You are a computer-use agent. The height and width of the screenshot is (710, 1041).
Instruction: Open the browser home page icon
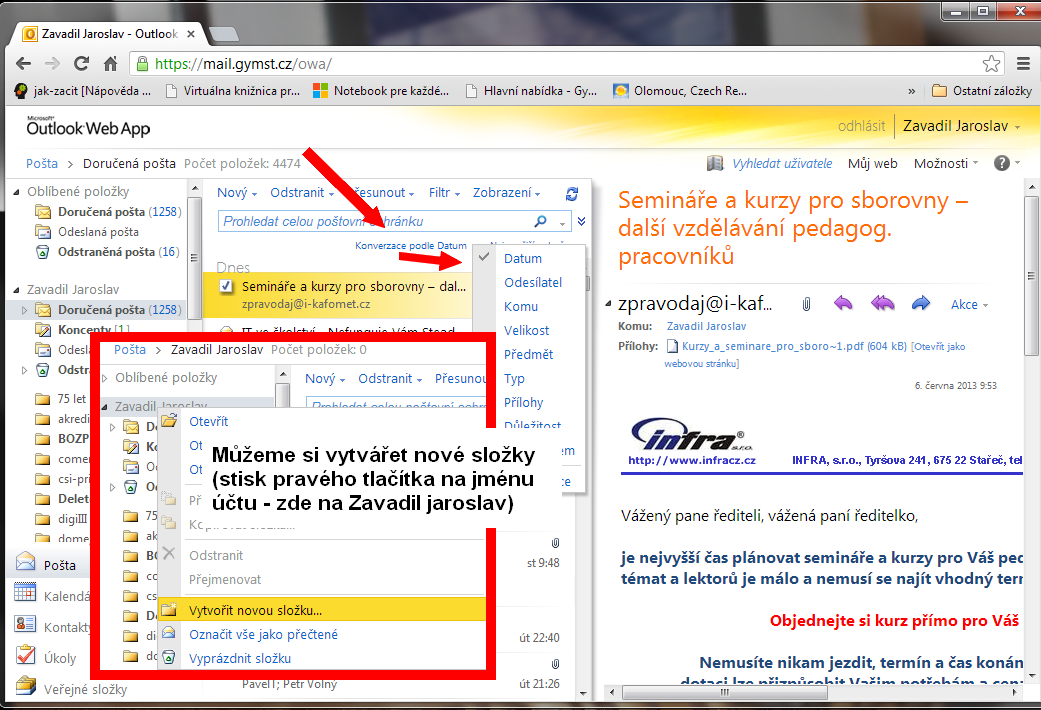pos(111,64)
